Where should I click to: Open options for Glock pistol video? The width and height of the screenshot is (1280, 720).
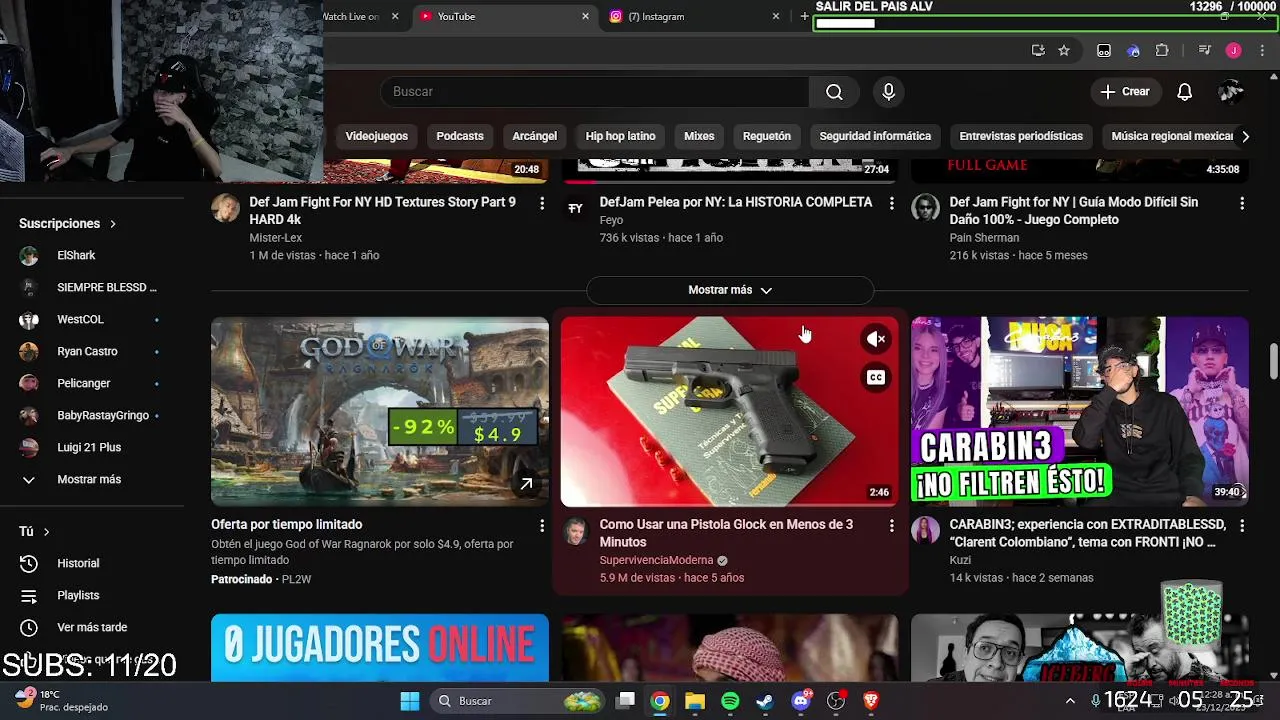coord(892,525)
